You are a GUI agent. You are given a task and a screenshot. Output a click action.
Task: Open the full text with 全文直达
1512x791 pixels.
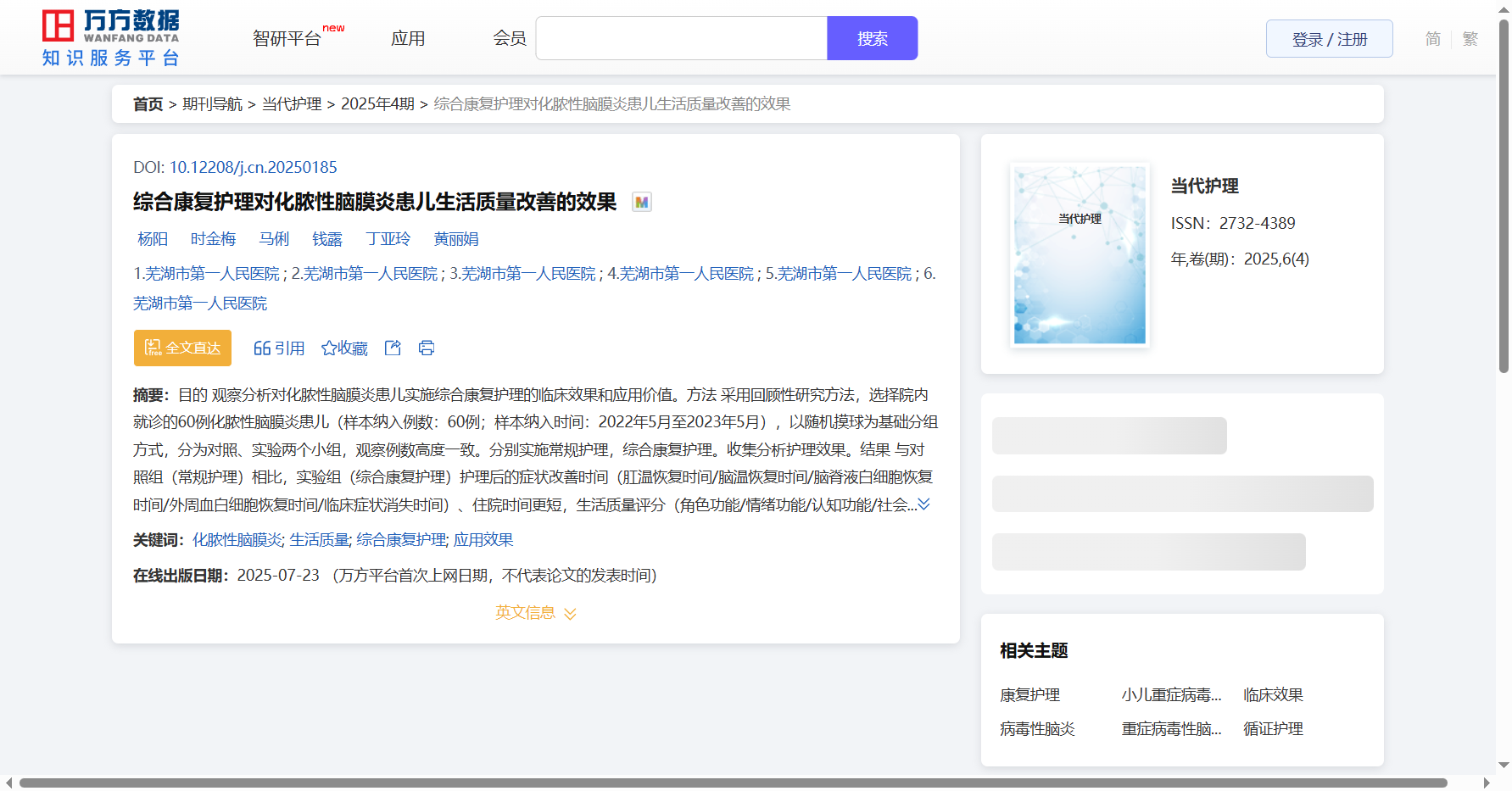pos(182,348)
